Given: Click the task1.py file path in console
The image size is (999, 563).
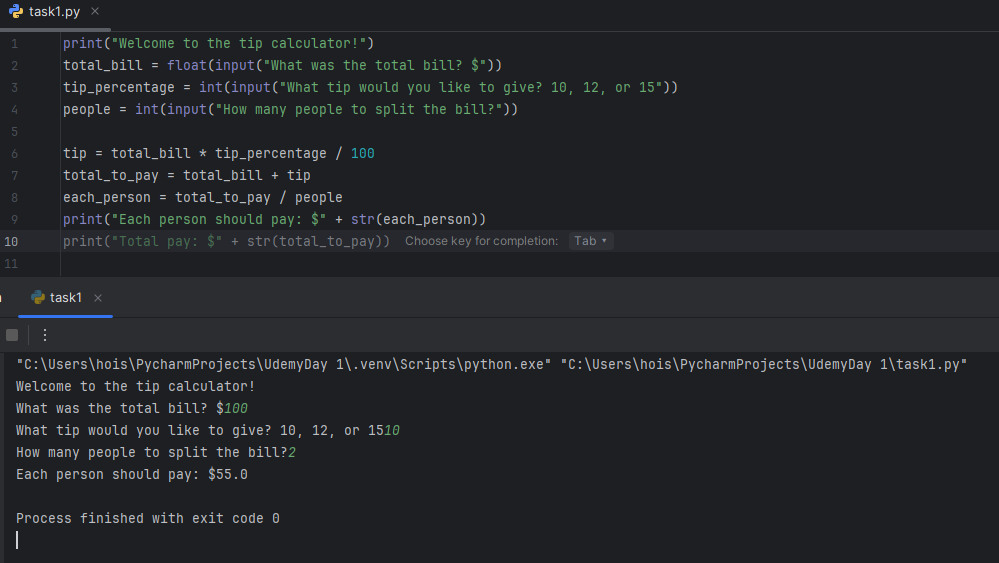Looking at the screenshot, I should point(763,364).
